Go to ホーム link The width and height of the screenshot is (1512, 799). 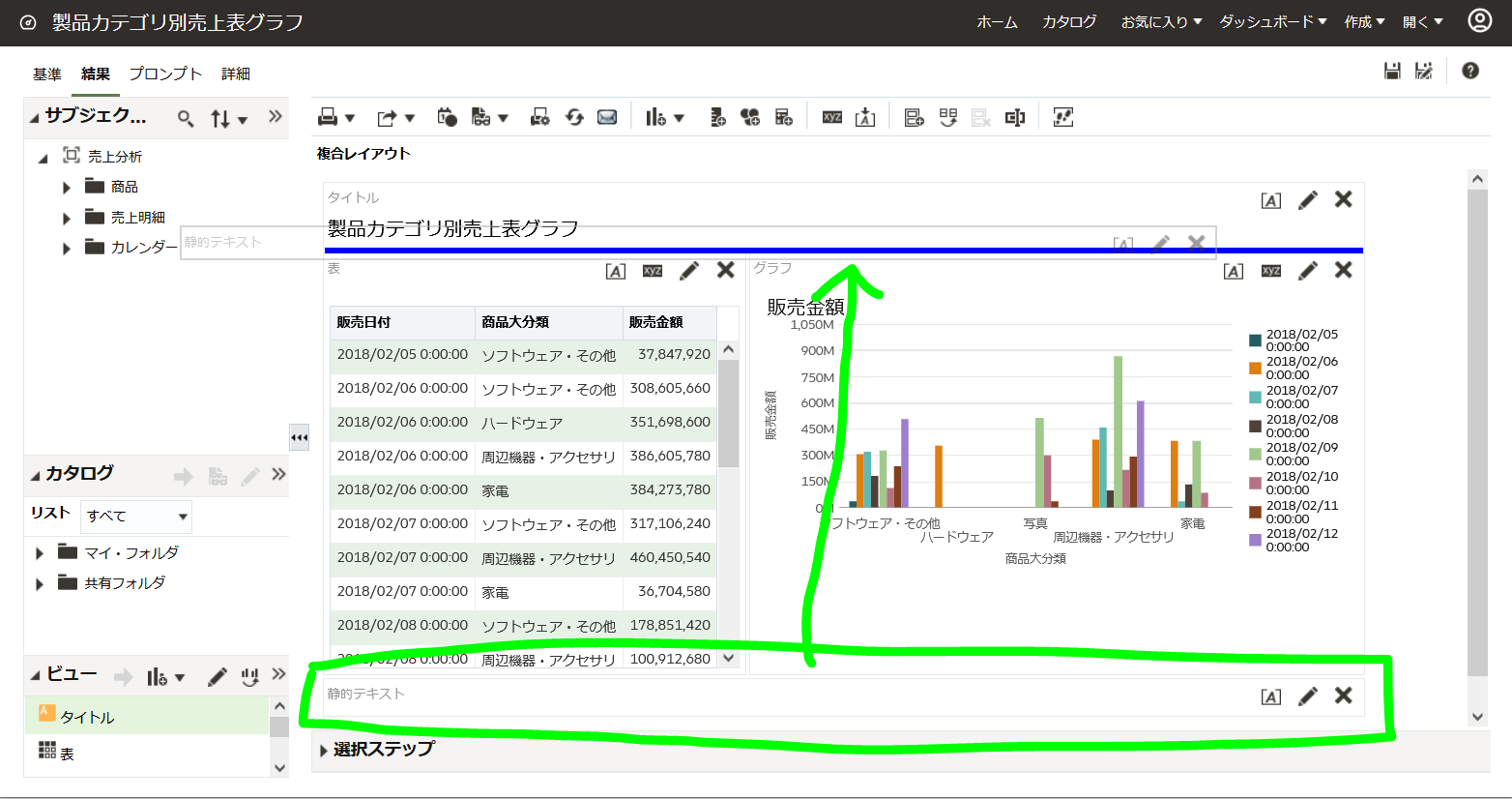[997, 21]
